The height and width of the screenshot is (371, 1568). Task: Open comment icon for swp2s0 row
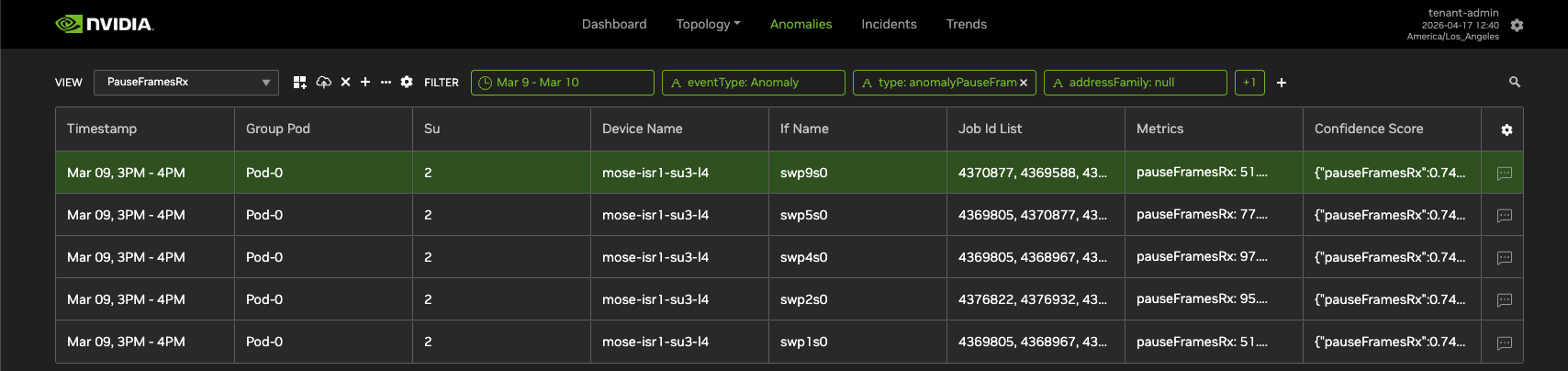pyautogui.click(x=1505, y=299)
